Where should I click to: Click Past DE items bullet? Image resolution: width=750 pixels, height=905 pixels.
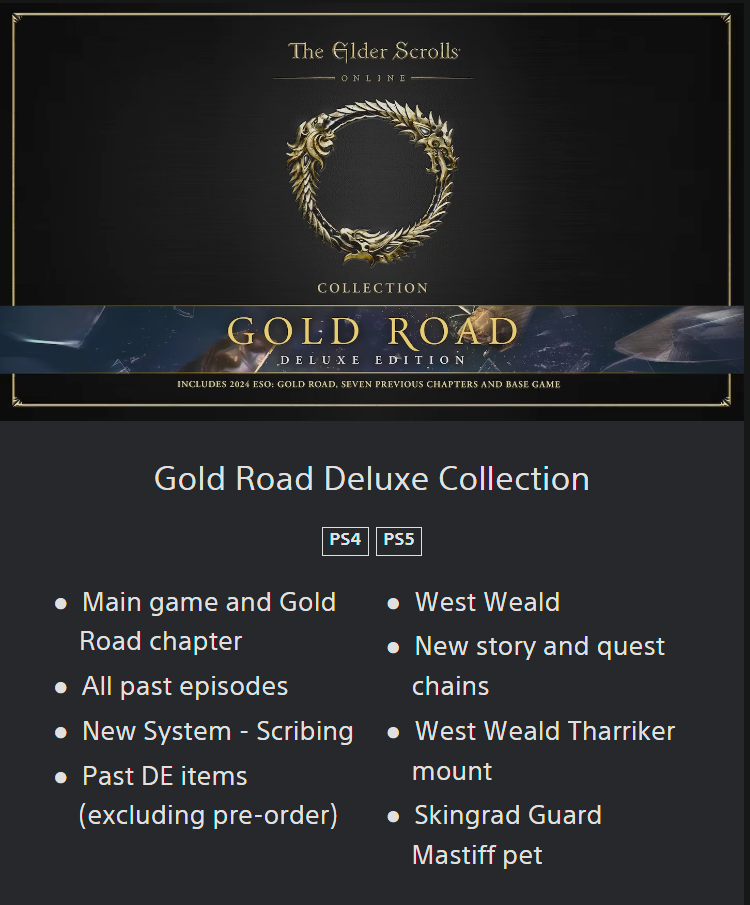[x=196, y=795]
